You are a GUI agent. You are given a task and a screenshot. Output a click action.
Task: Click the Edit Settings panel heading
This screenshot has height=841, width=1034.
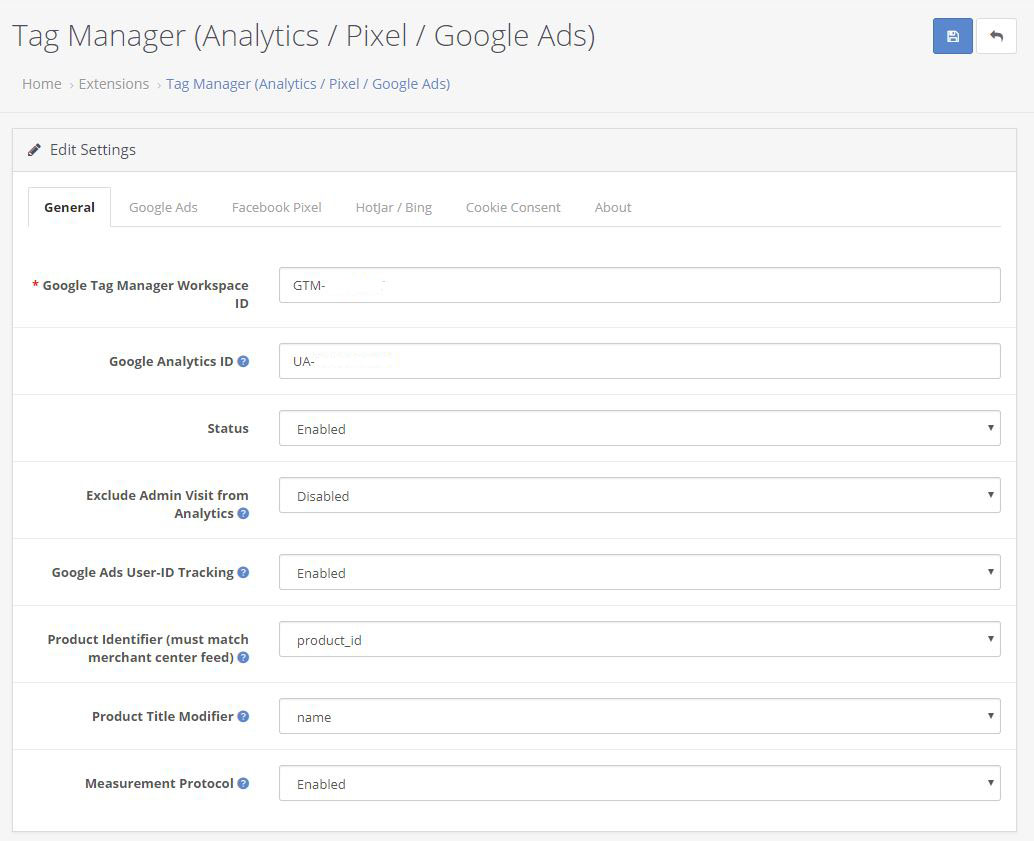pos(92,150)
